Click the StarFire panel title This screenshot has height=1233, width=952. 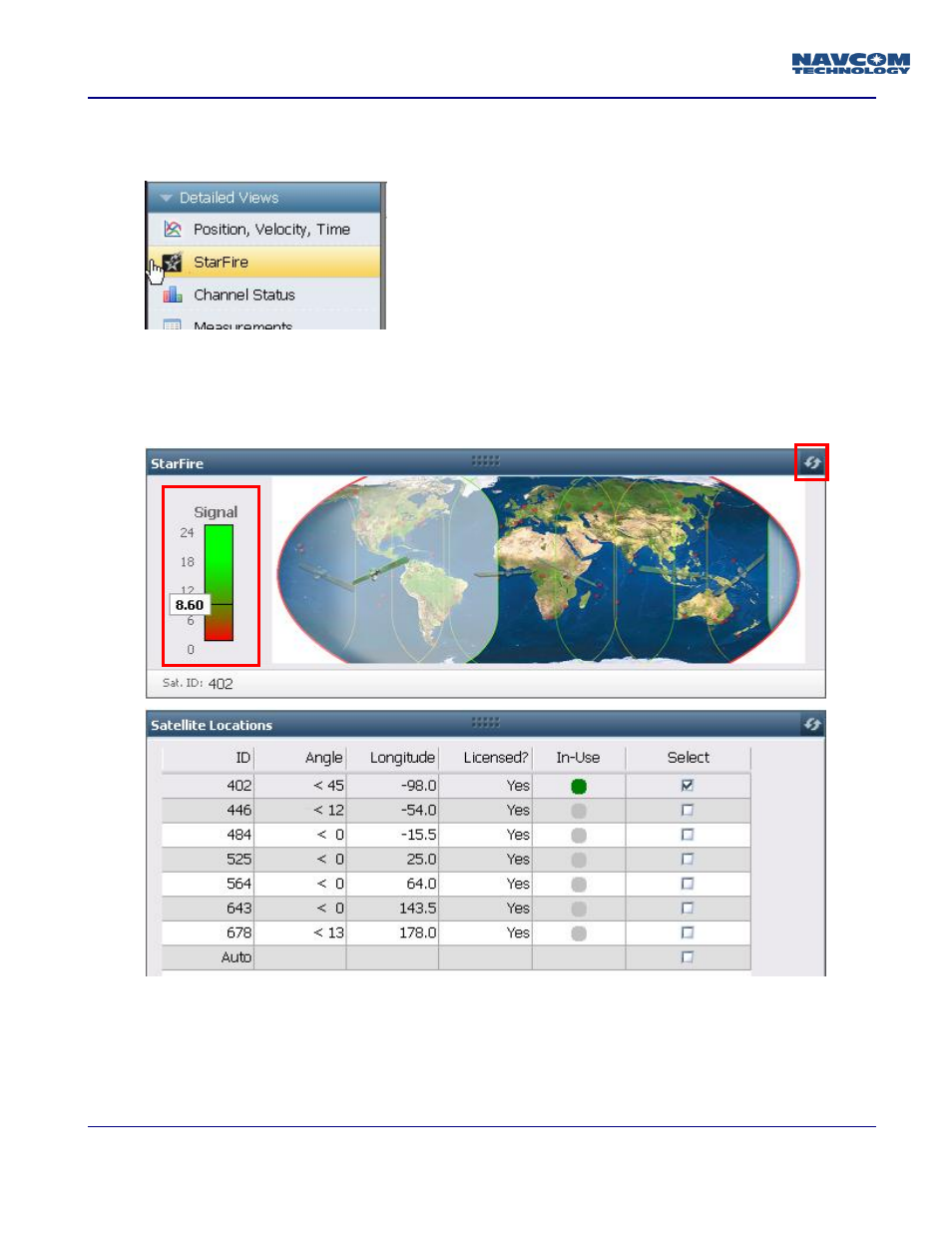point(177,464)
